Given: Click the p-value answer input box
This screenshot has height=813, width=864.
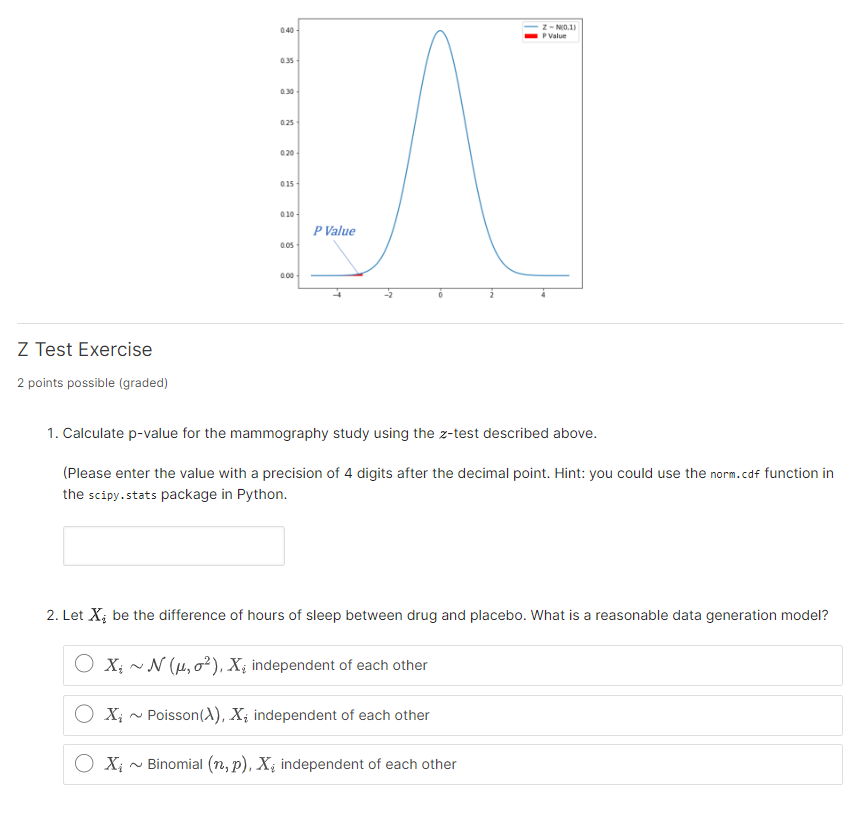Looking at the screenshot, I should pos(173,545).
